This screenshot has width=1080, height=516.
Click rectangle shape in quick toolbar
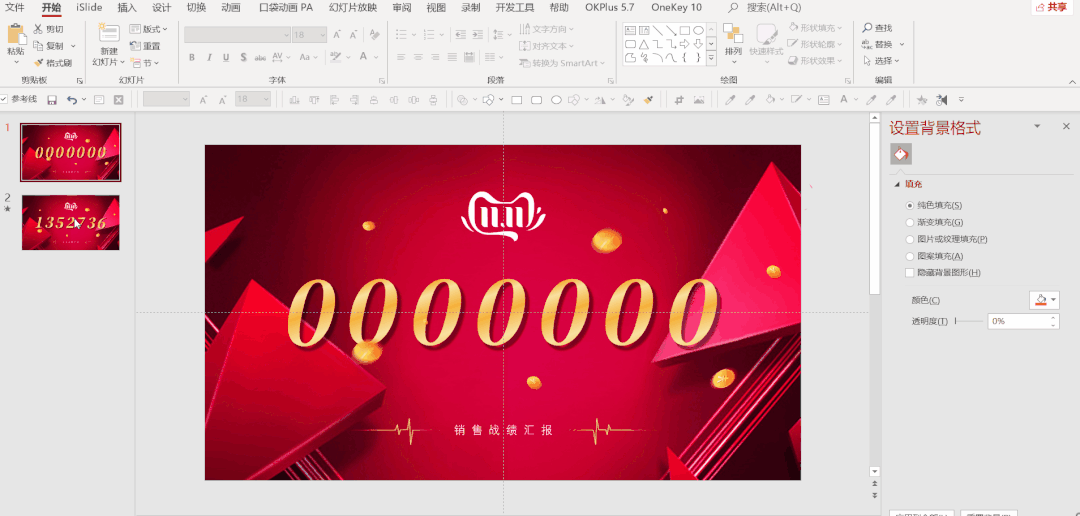point(517,100)
